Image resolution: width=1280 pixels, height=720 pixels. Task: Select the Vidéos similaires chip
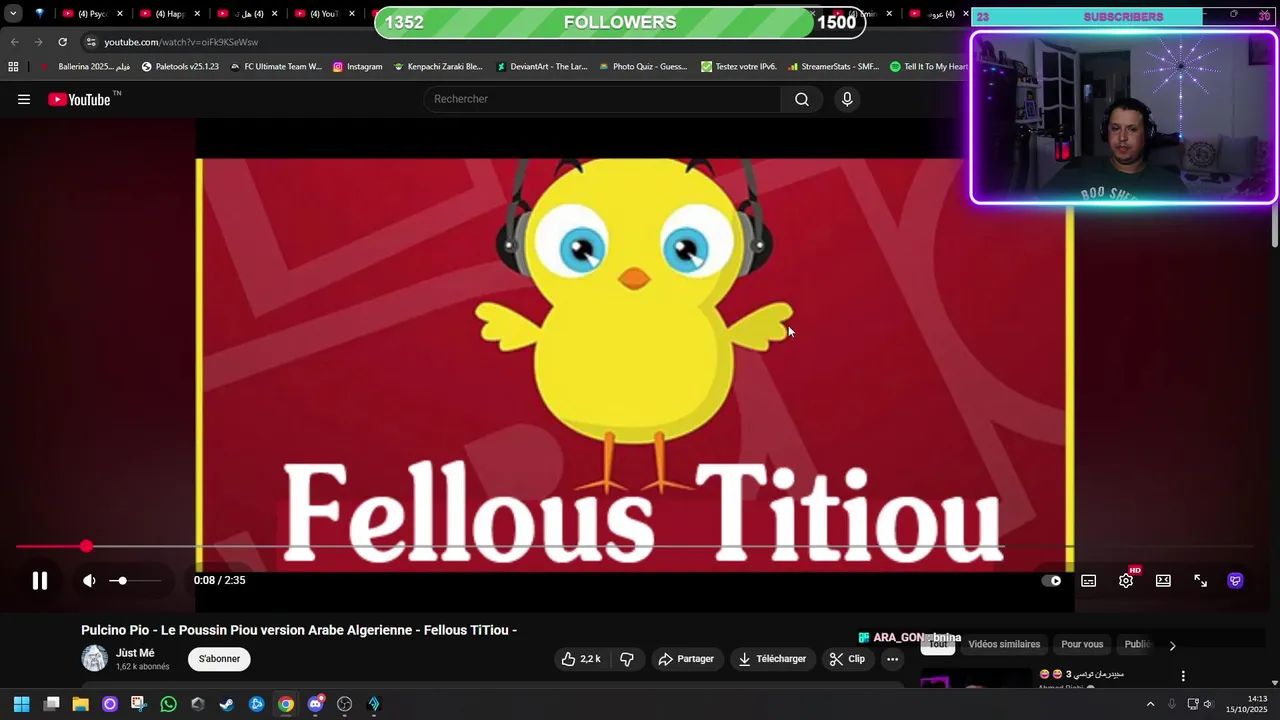pyautogui.click(x=1004, y=644)
